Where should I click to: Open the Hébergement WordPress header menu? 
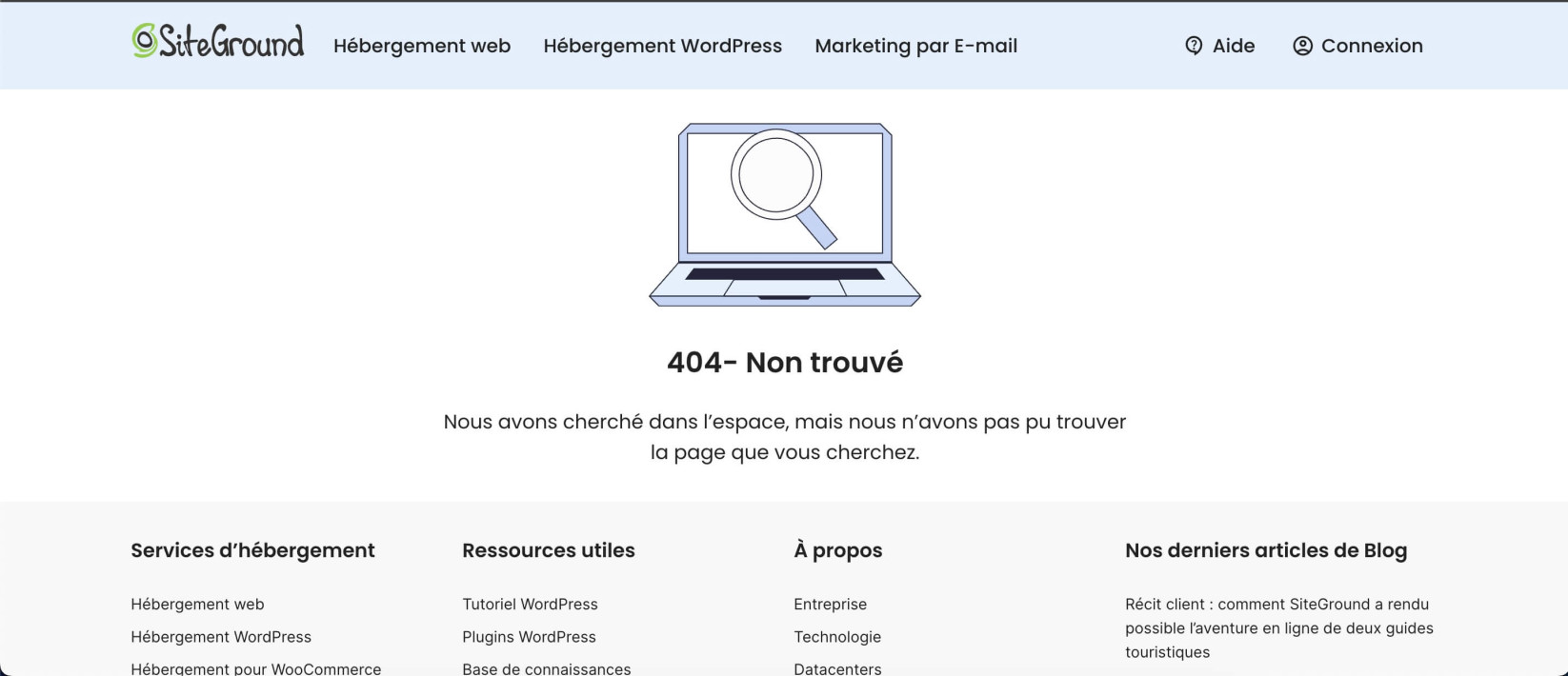click(663, 46)
